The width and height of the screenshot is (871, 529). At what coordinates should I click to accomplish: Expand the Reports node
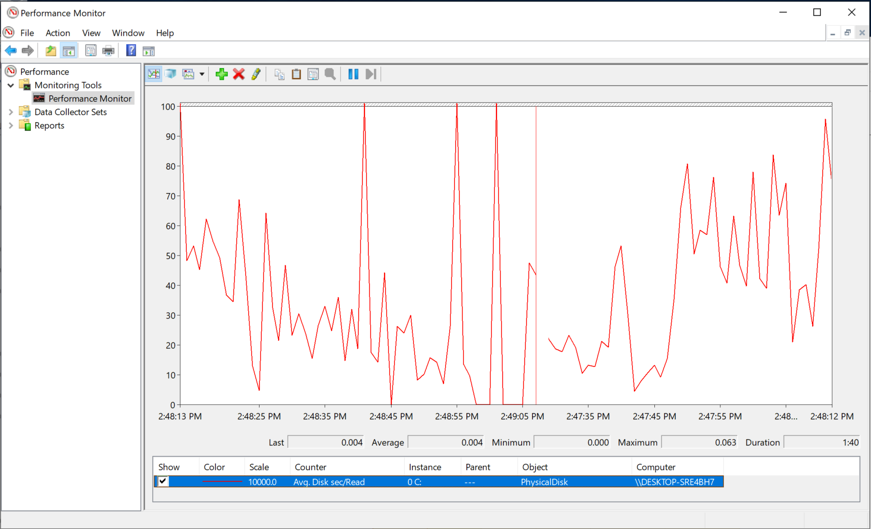click(11, 126)
